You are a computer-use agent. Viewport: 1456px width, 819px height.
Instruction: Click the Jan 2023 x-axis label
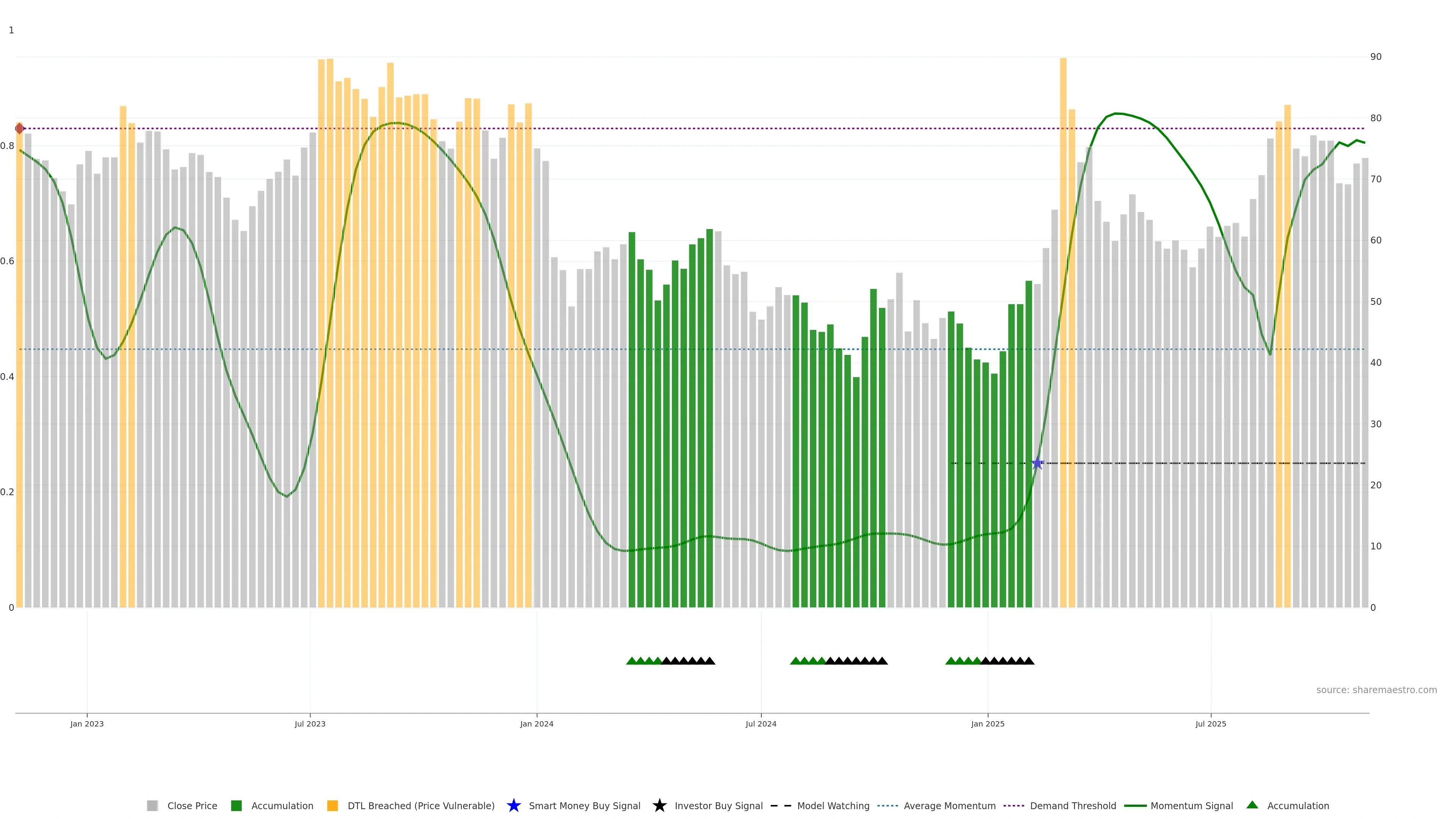point(87,723)
